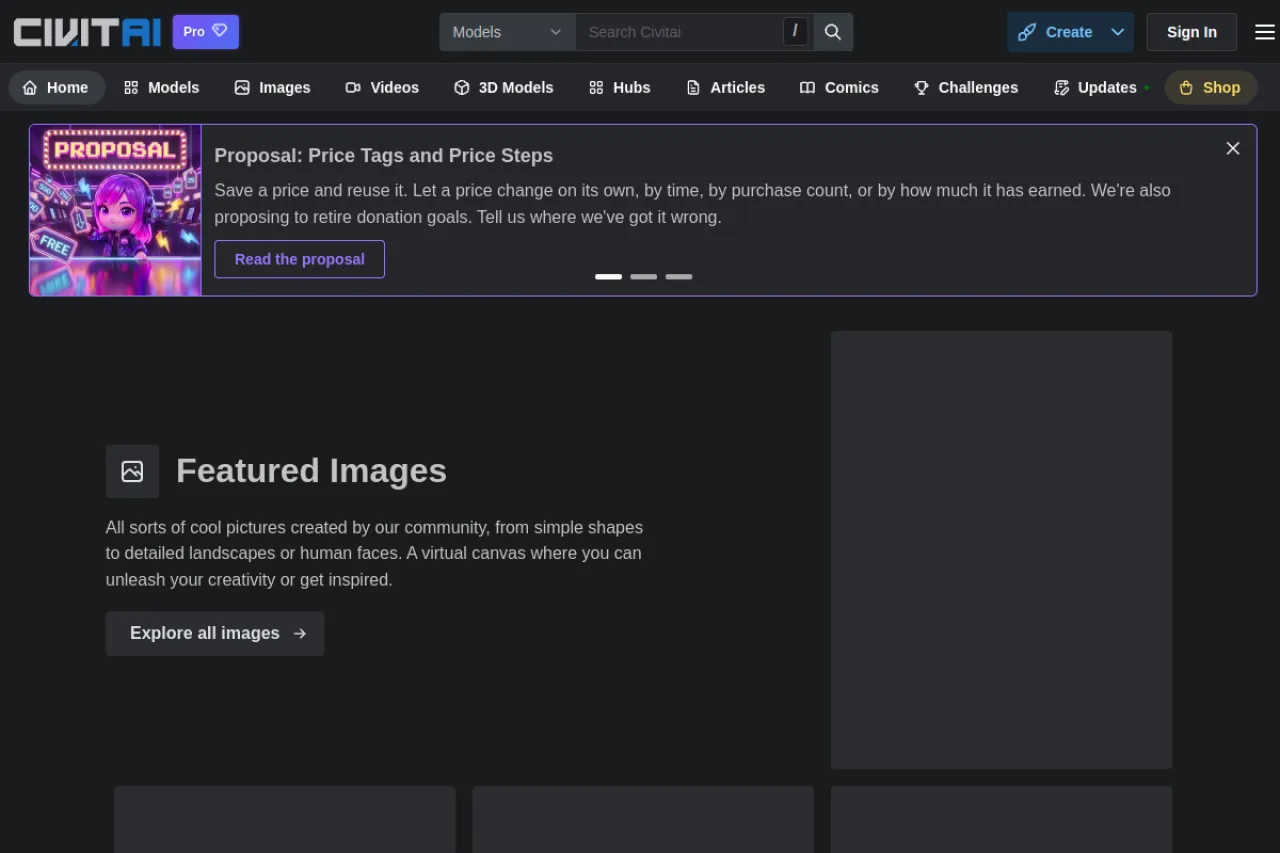Select the 3D Models tab
Screen dimensions: 1280x853
pyautogui.click(x=503, y=88)
